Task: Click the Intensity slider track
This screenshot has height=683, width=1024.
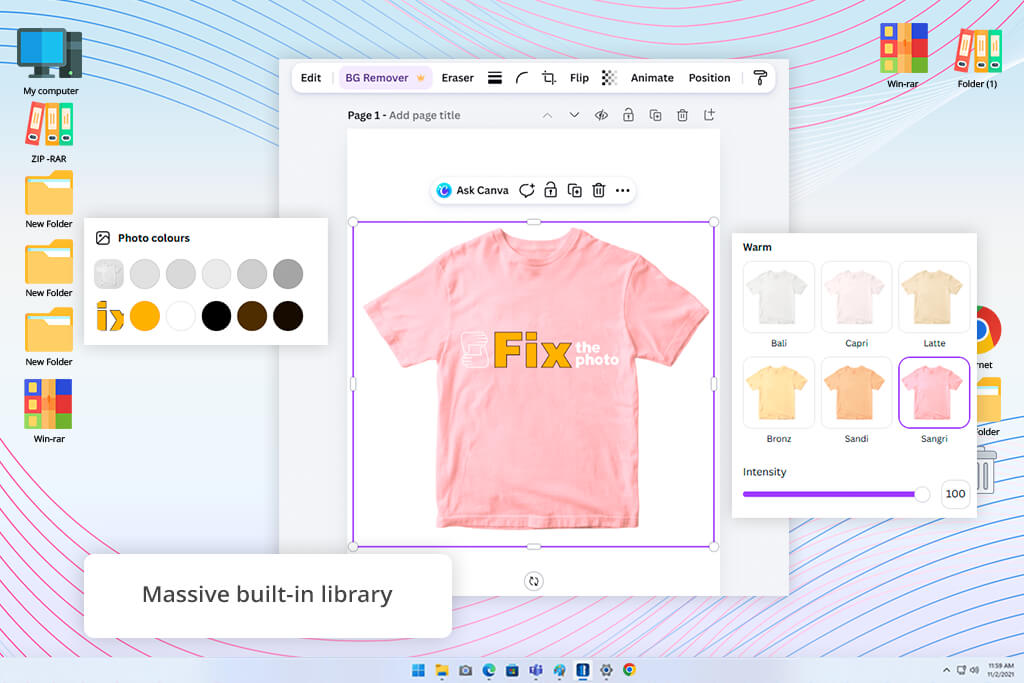Action: (x=836, y=494)
